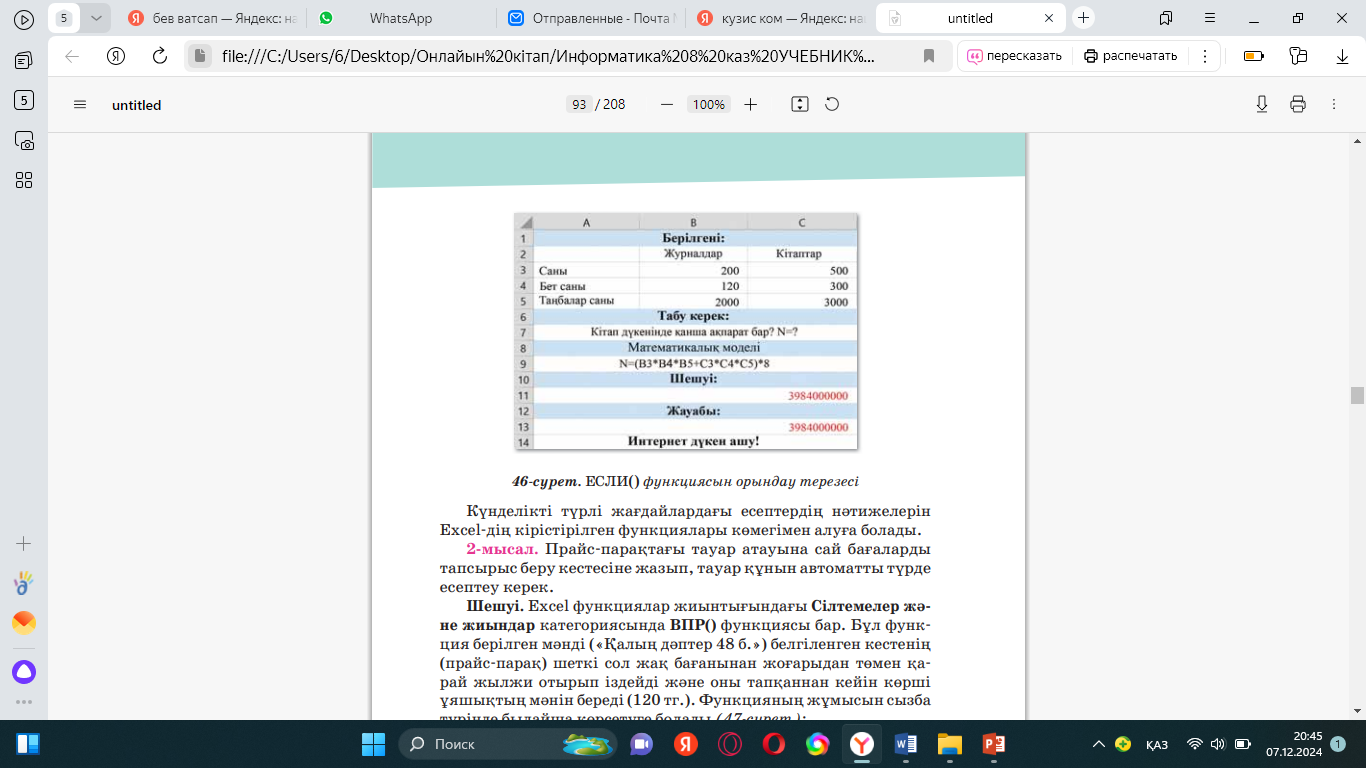Open the address bar extra options menu
Image resolution: width=1366 pixels, height=768 pixels.
pyautogui.click(x=1205, y=56)
